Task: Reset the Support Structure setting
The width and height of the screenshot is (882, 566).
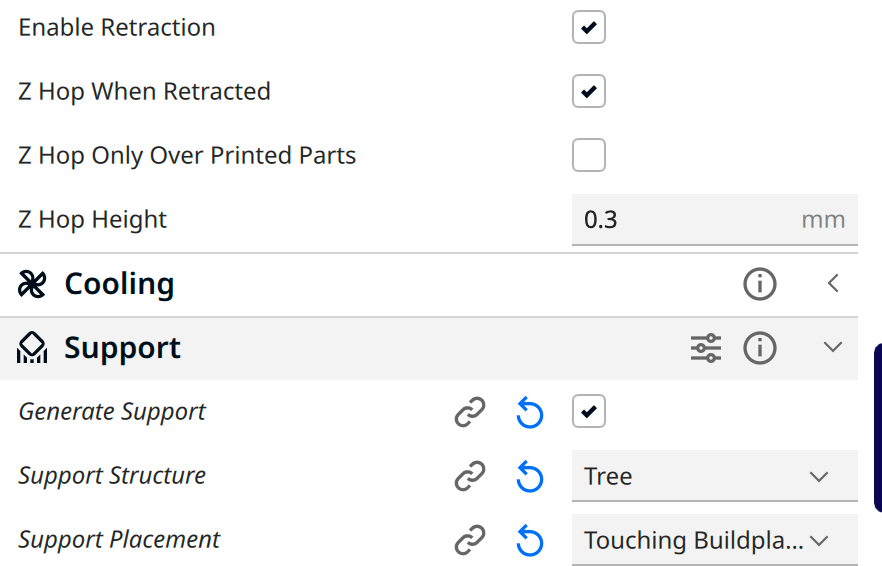Action: click(529, 477)
